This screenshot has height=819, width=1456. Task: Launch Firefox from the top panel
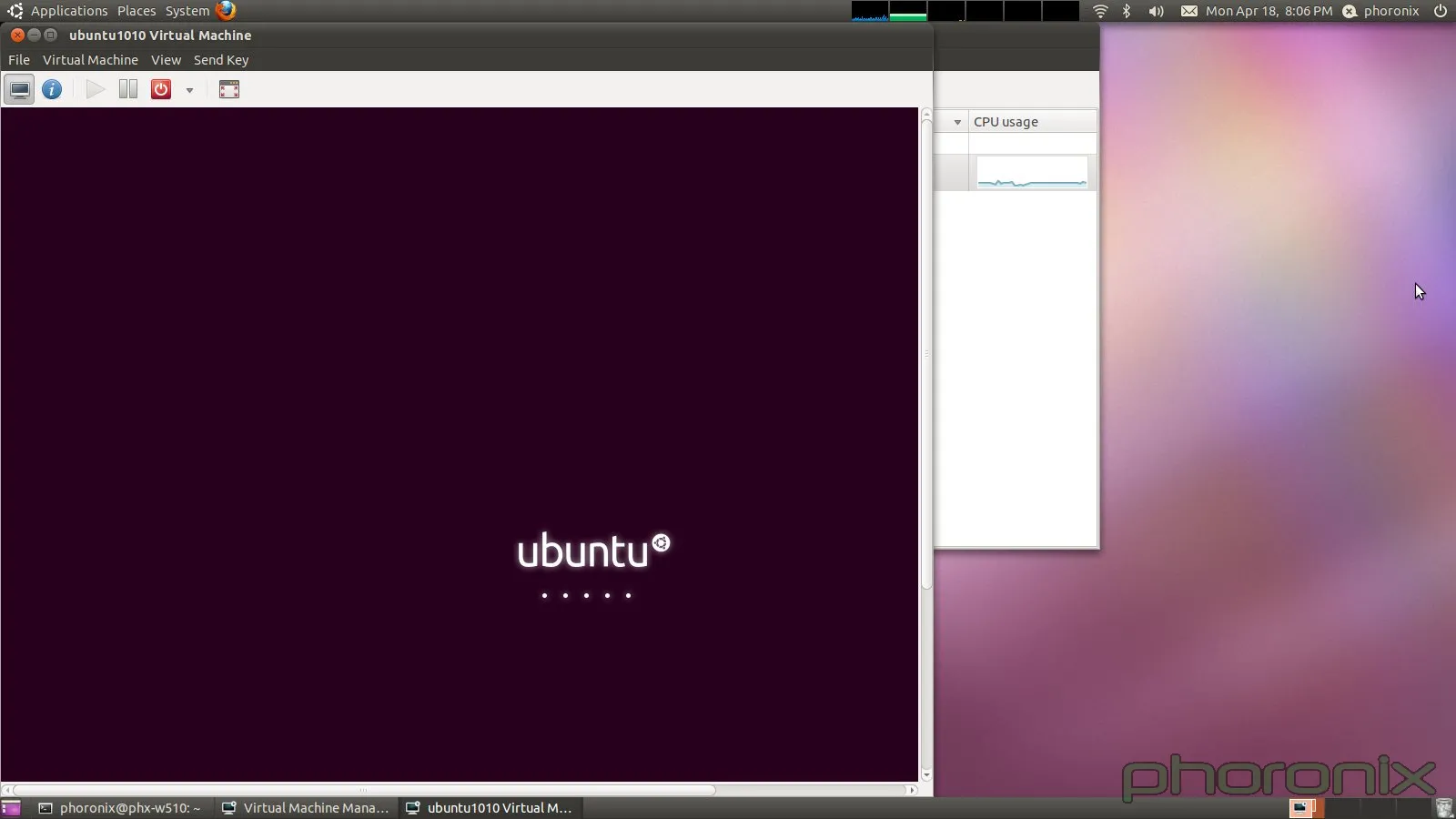pos(226,10)
